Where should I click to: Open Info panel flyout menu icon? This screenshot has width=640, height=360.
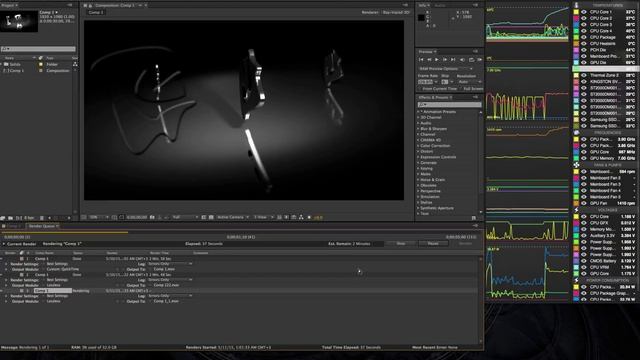coord(476,5)
